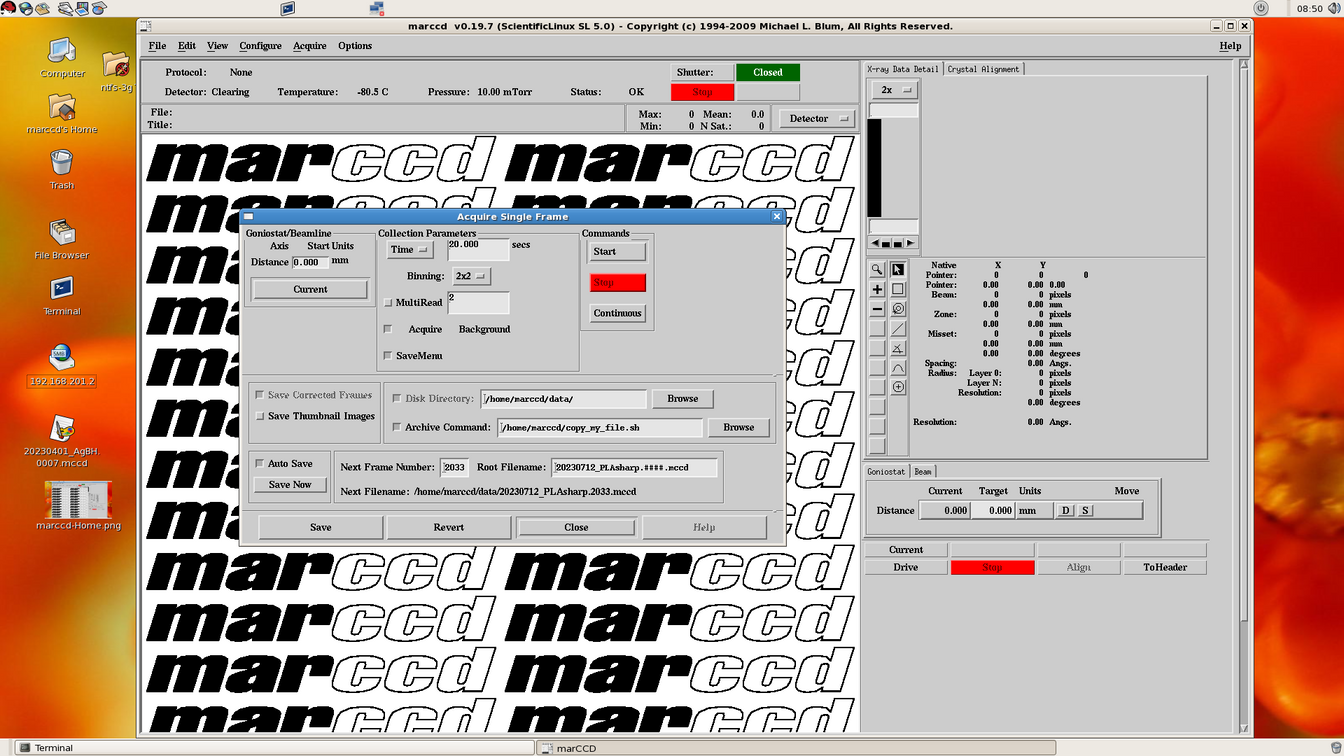
Task: Click the Revert button
Action: click(449, 527)
